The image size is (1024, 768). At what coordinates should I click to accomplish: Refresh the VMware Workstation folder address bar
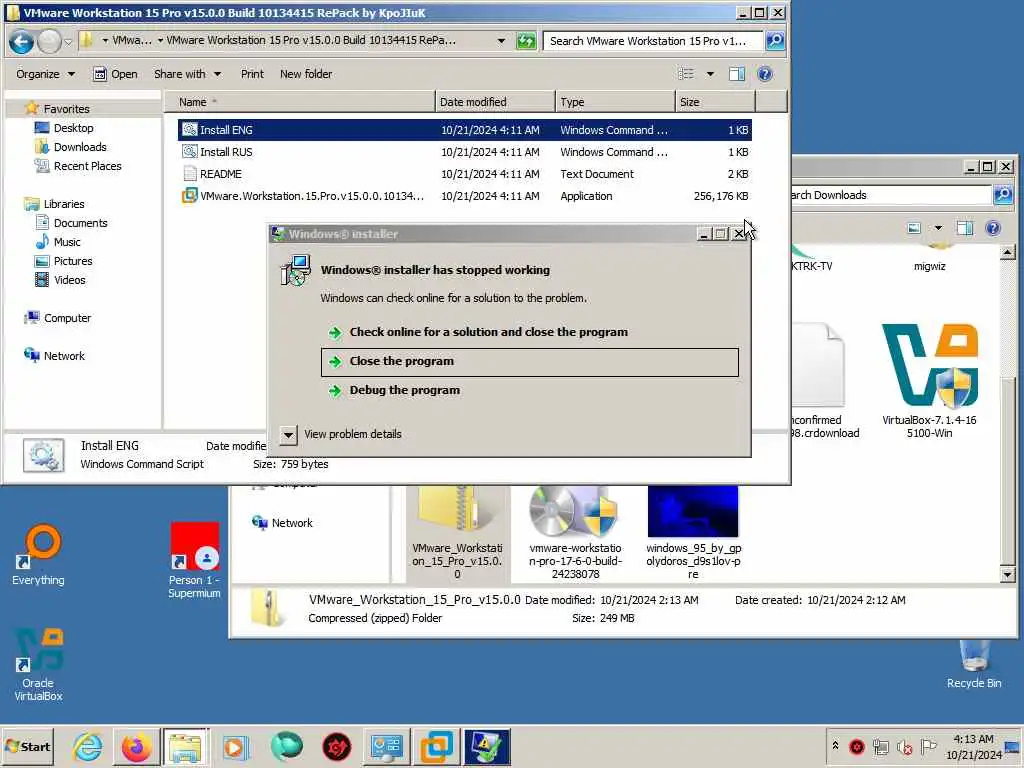click(526, 41)
